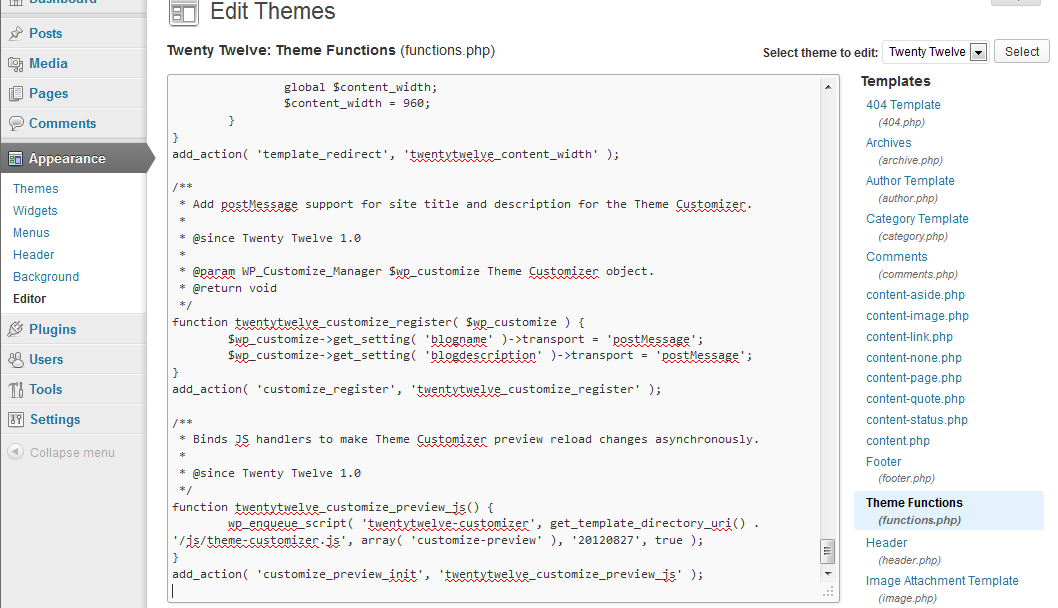Viewport: 1058px width, 608px height.
Task: Click the Posts pushpin icon
Action: click(x=16, y=33)
